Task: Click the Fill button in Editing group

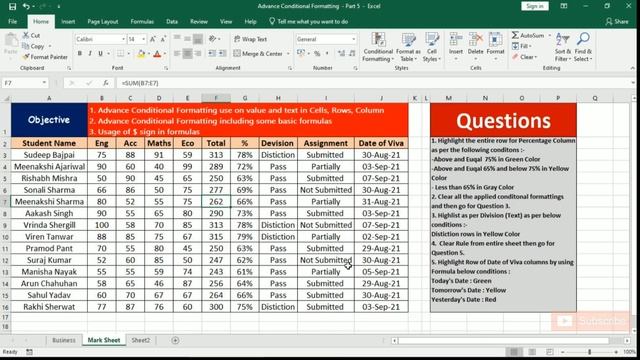Action: (x=521, y=46)
